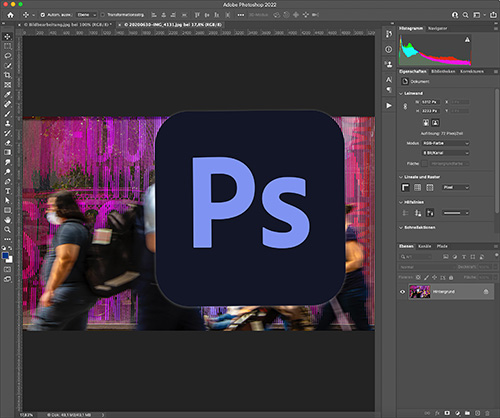
Task: Click the lock icon on Hintergrund layer
Action: (x=486, y=292)
